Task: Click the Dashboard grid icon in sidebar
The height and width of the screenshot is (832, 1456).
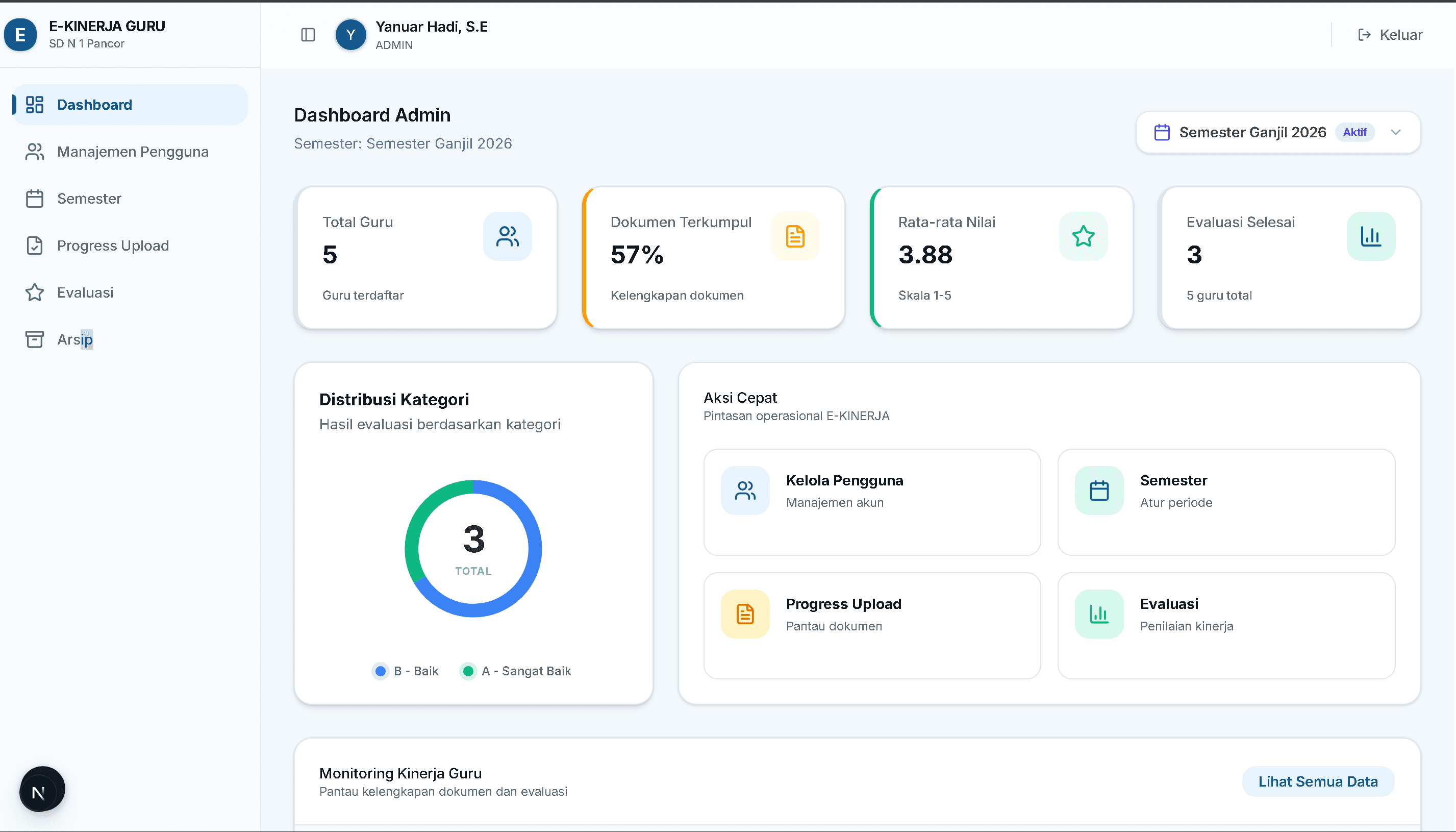Action: [x=35, y=105]
